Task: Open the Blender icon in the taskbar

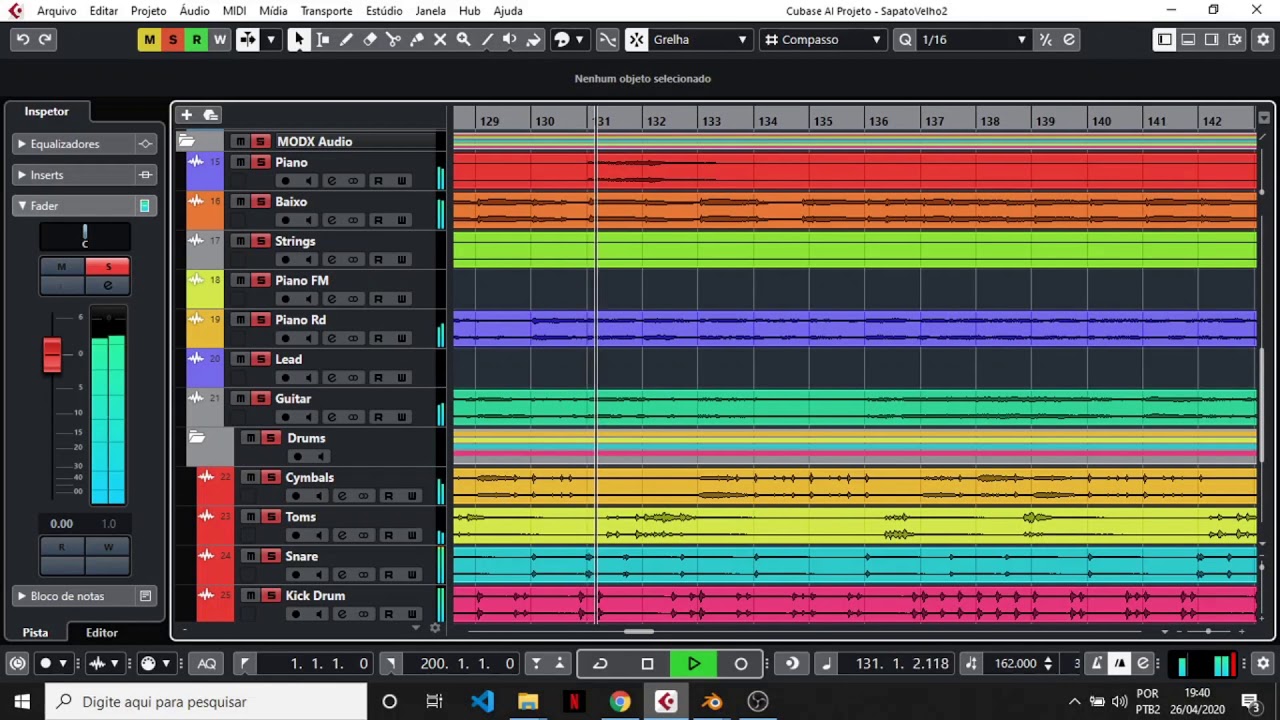Action: (x=712, y=702)
